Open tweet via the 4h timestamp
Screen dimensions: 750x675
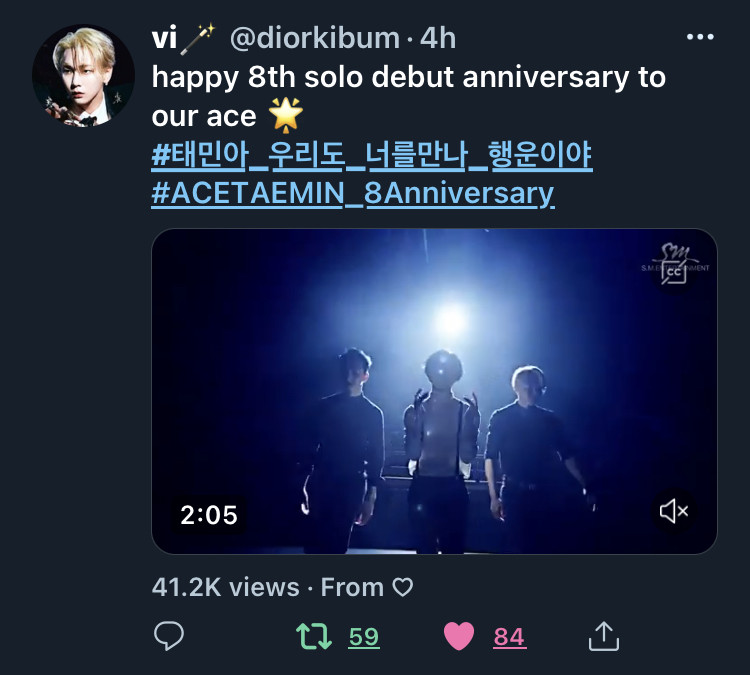pos(438,38)
